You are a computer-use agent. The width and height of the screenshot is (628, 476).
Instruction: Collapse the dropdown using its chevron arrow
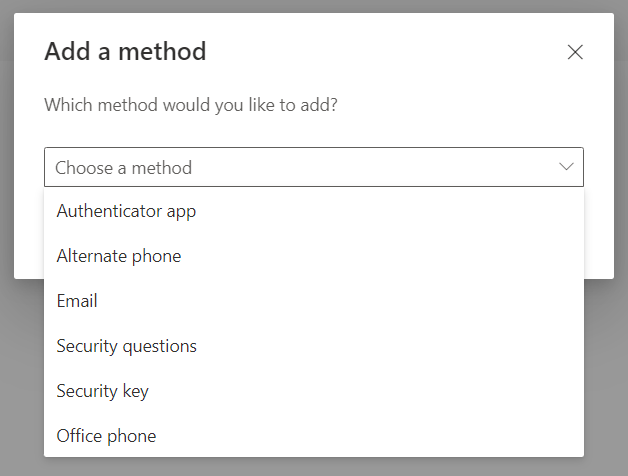(x=566, y=167)
